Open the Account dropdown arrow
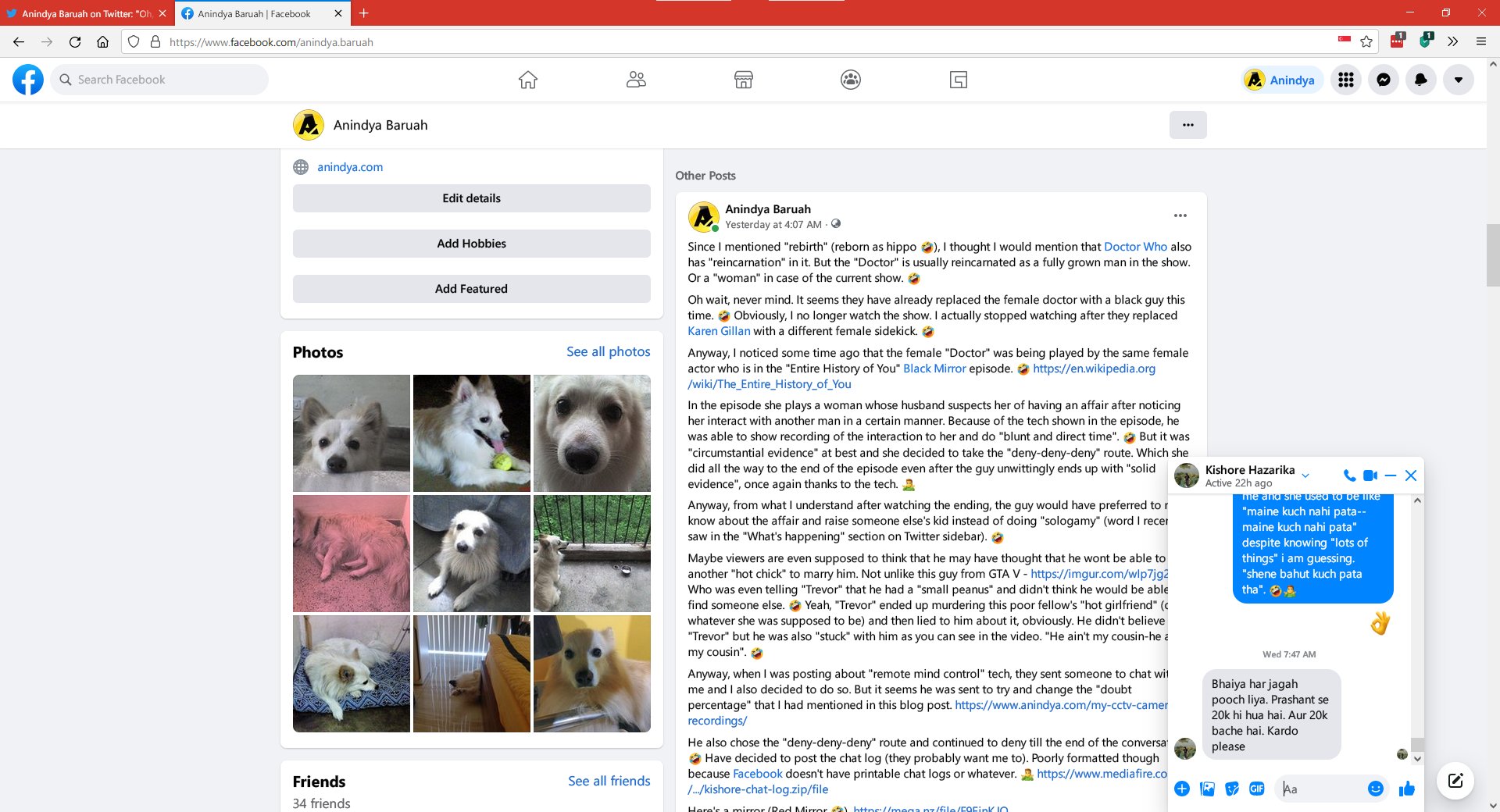 tap(1459, 80)
